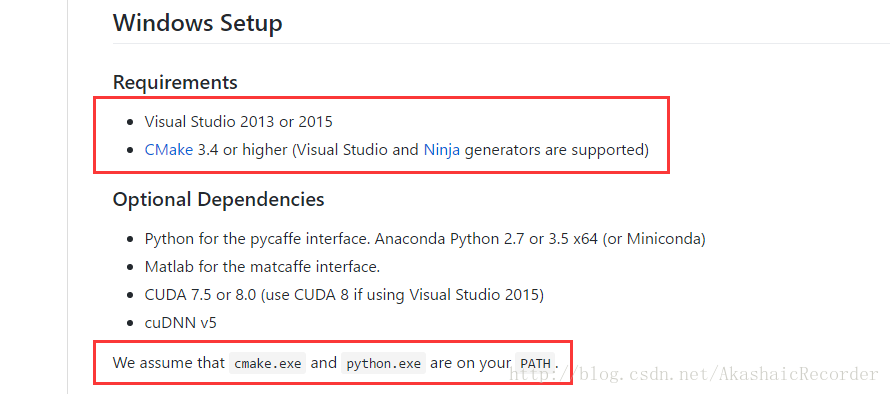Click the cmake.exe inline code snippet
Viewport: 890px width, 394px height.
267,363
